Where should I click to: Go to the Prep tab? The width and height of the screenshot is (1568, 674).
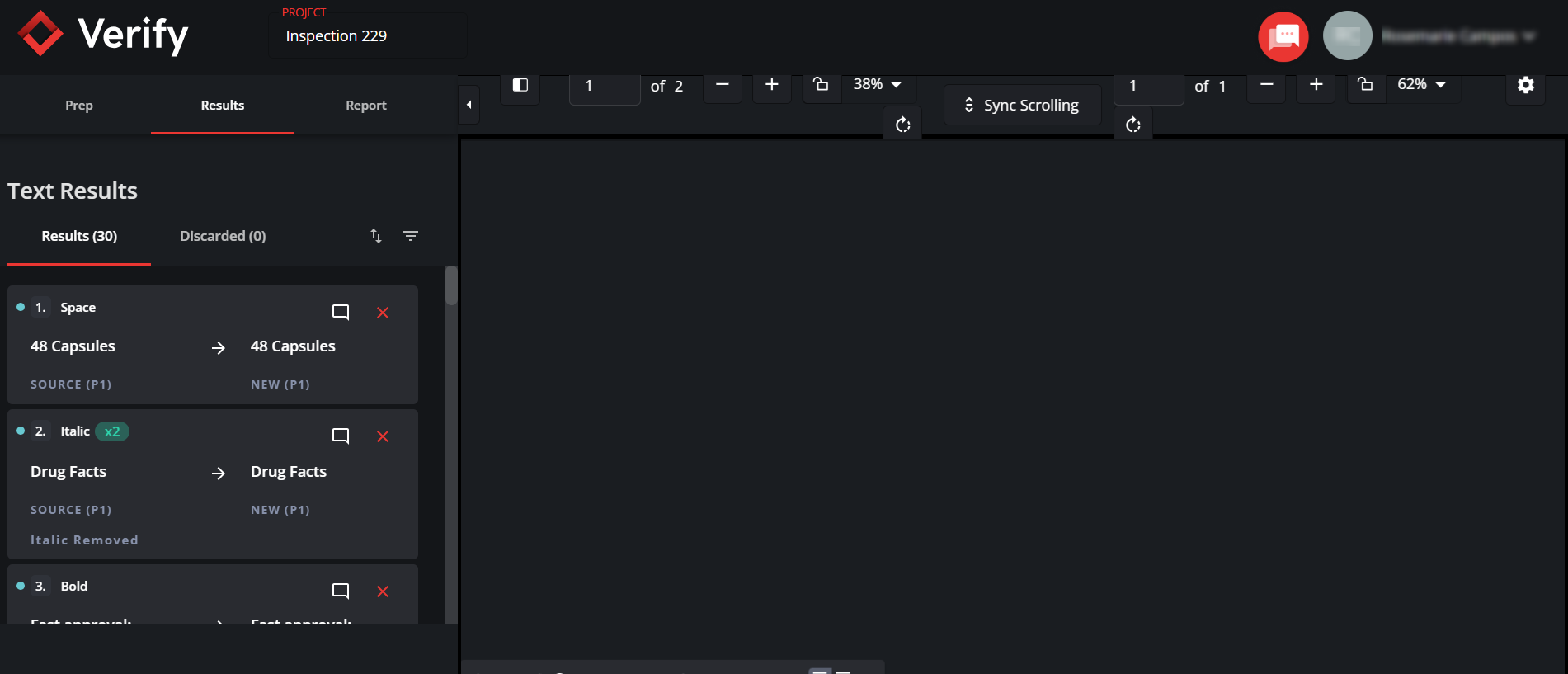point(79,106)
